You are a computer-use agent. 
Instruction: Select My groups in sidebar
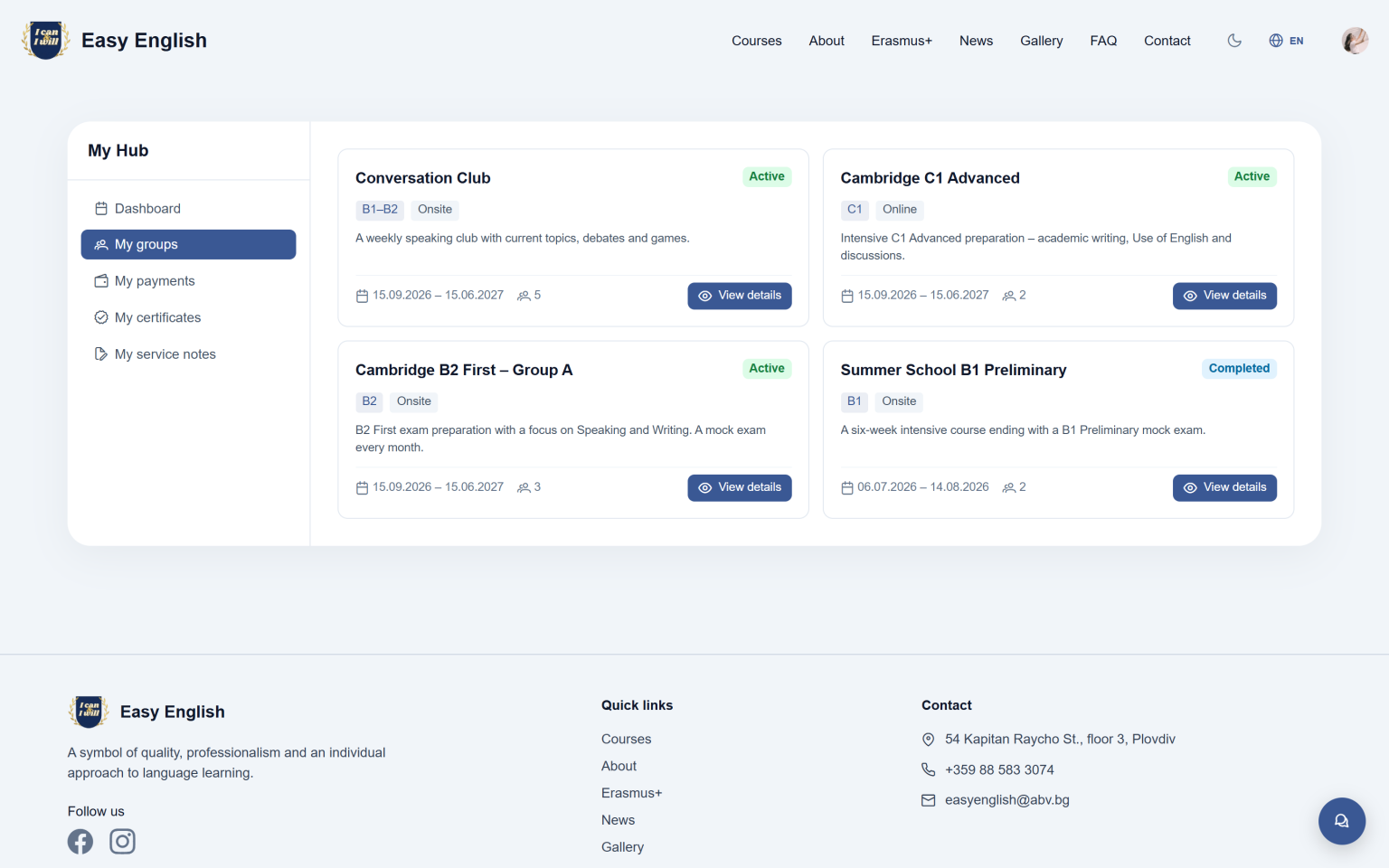click(x=188, y=245)
